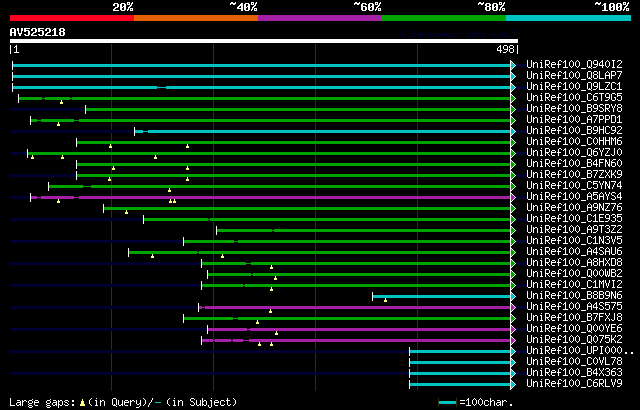The height and width of the screenshot is (410, 640).
Task: Open the UniRef100_B9SRY8 subject label
Action: tap(574, 109)
